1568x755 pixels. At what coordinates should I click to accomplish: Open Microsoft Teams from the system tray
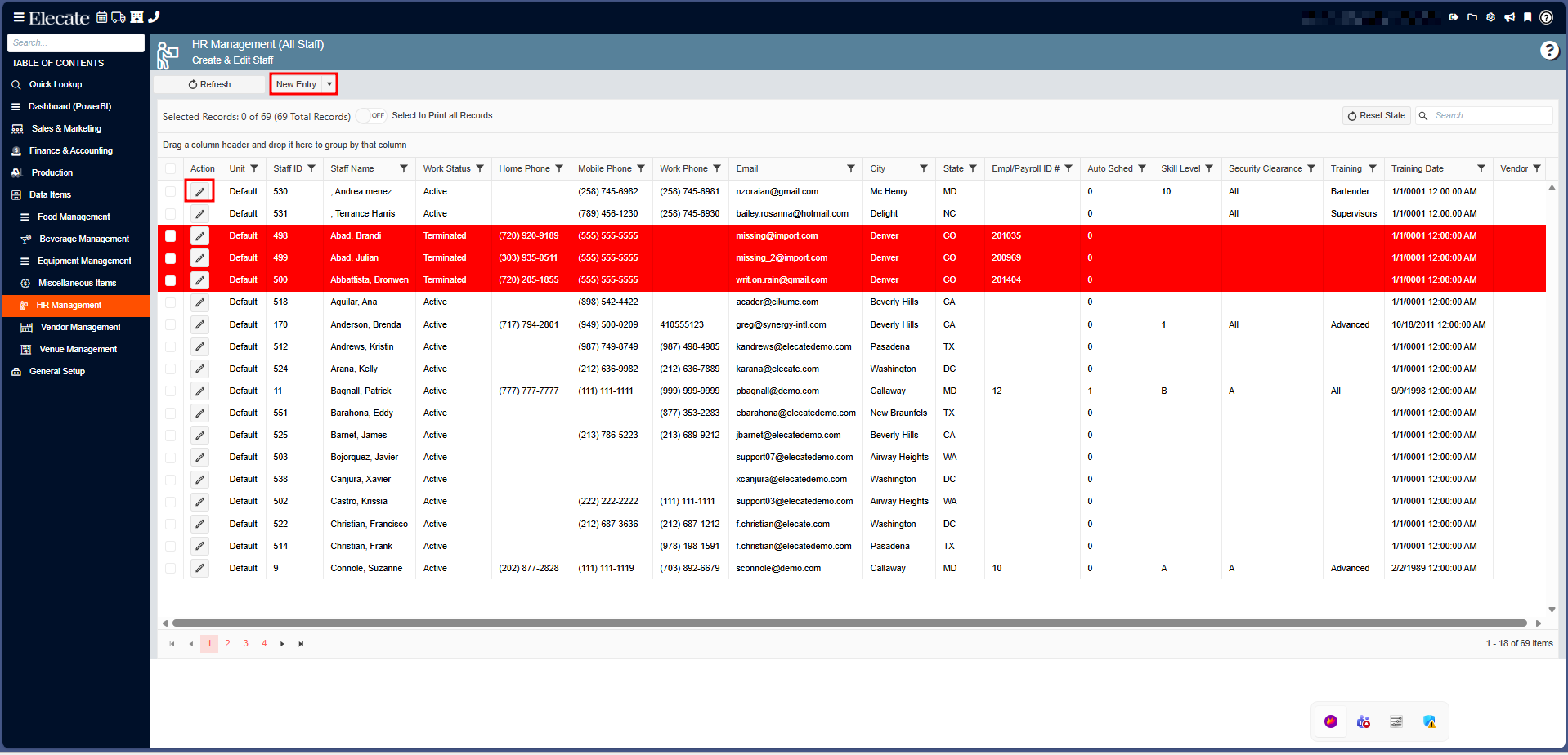click(1363, 721)
